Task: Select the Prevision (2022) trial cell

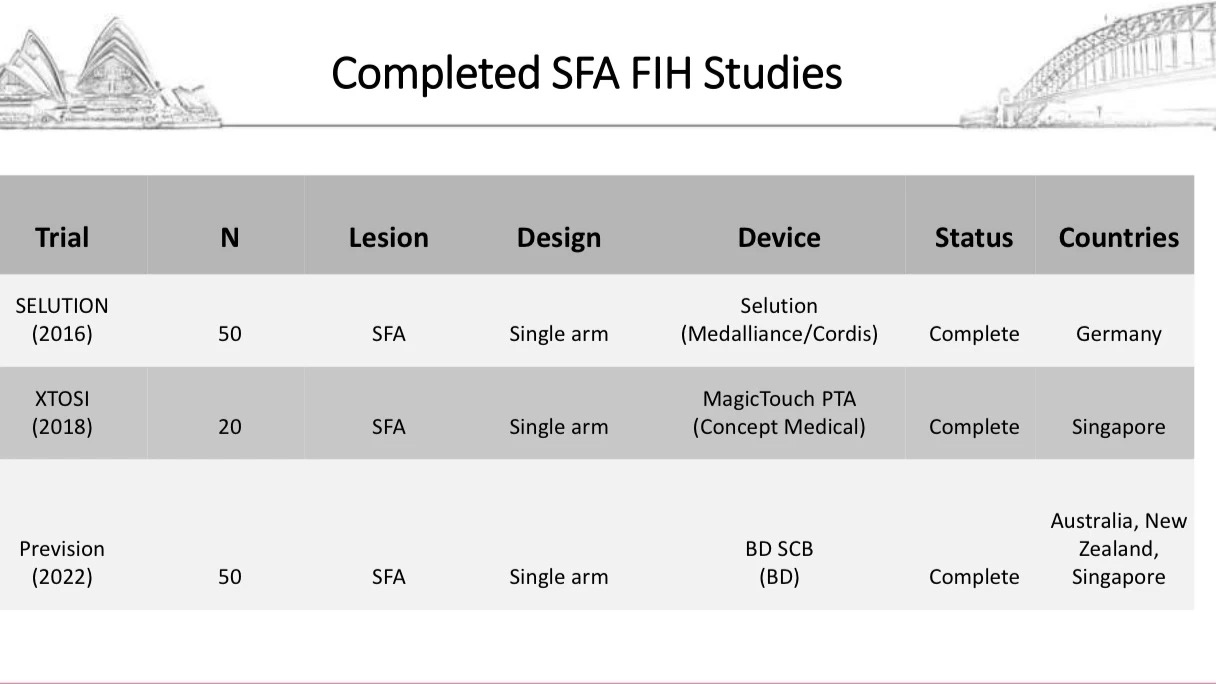Action: [x=62, y=563]
